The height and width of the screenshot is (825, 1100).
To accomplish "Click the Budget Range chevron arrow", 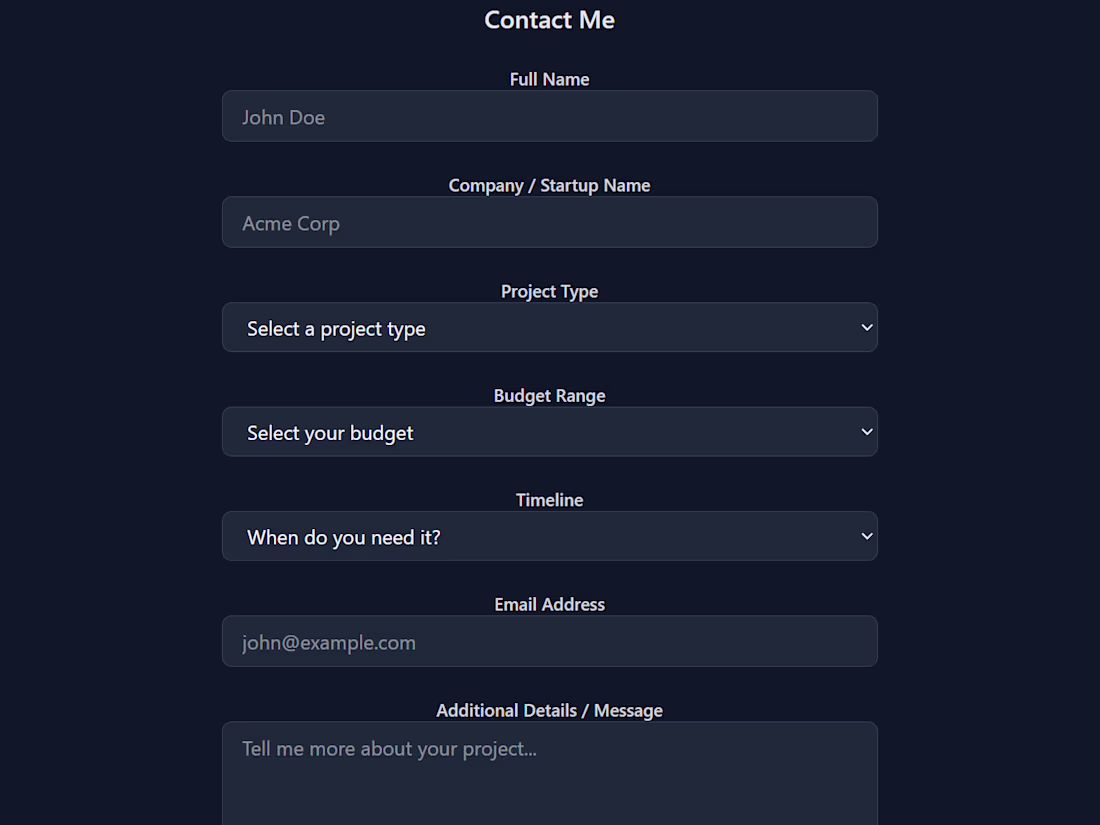I will [866, 431].
